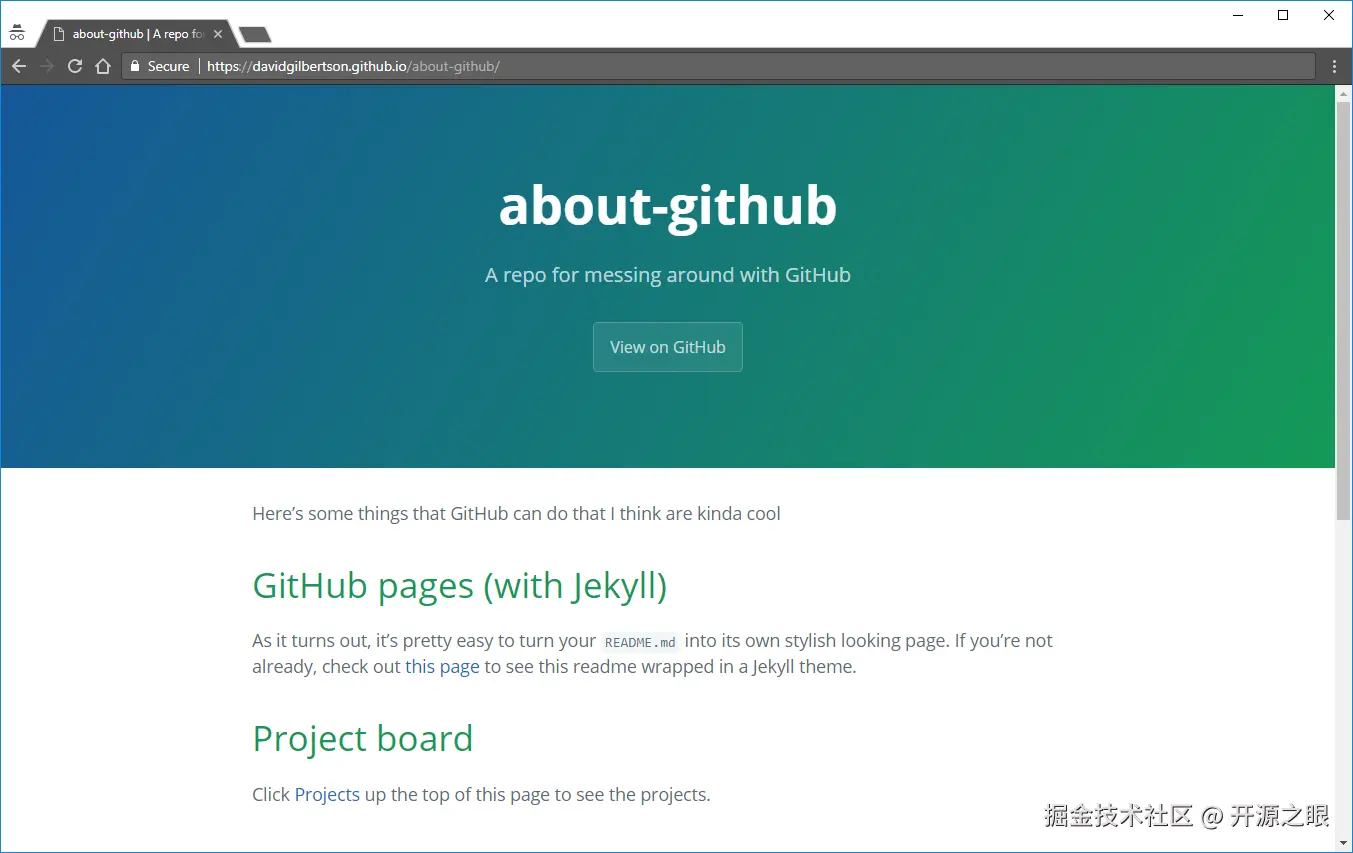Click the browser forward arrow
Screen dimensions: 1353x853
pos(46,66)
